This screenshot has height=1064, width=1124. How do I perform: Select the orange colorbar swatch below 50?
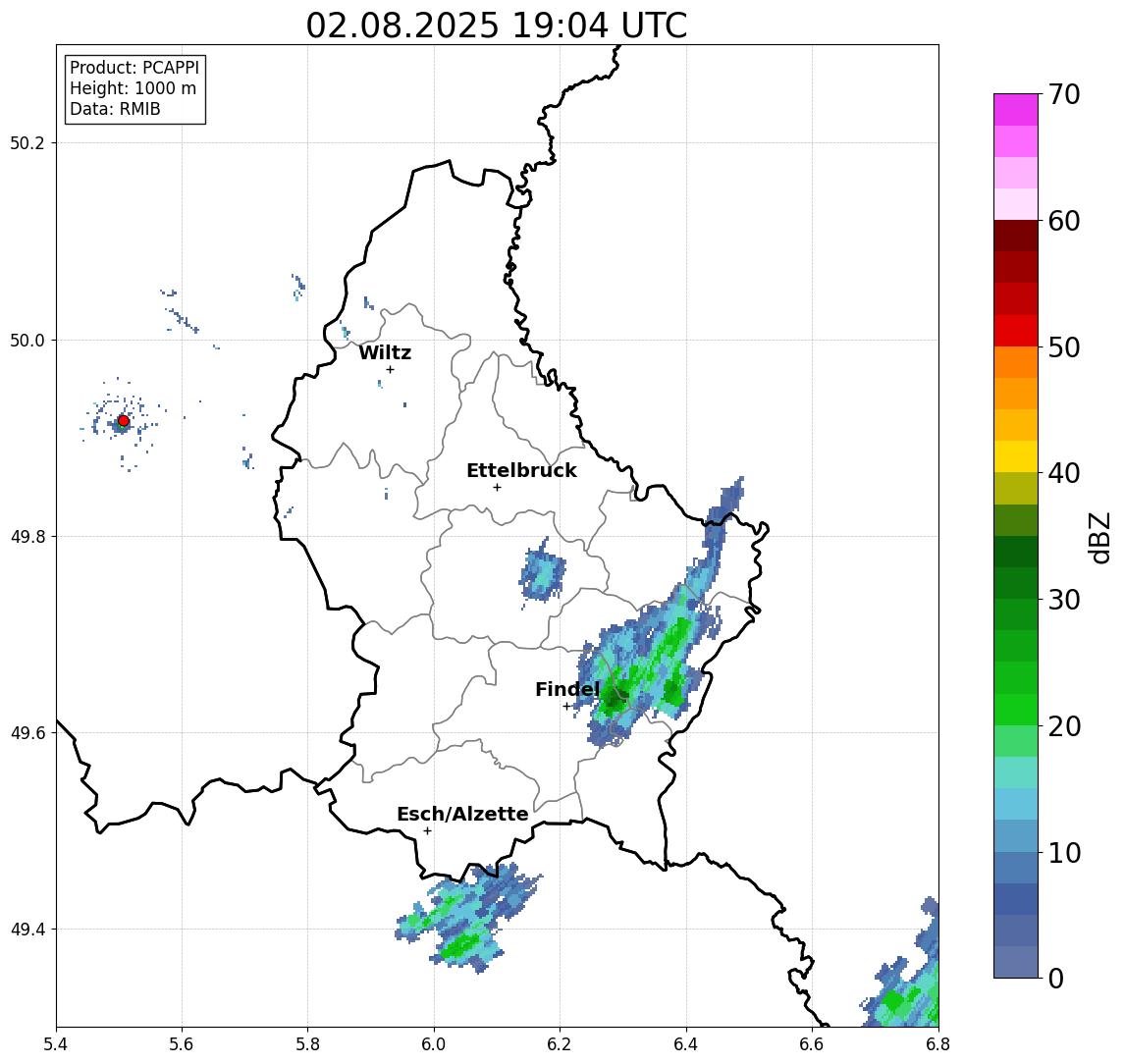point(1016,362)
